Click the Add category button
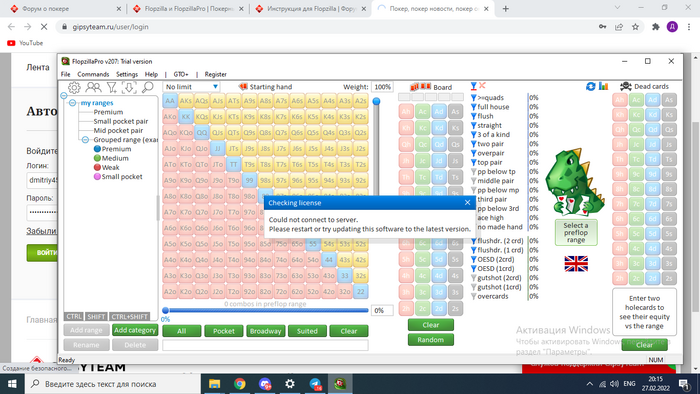 (x=135, y=330)
